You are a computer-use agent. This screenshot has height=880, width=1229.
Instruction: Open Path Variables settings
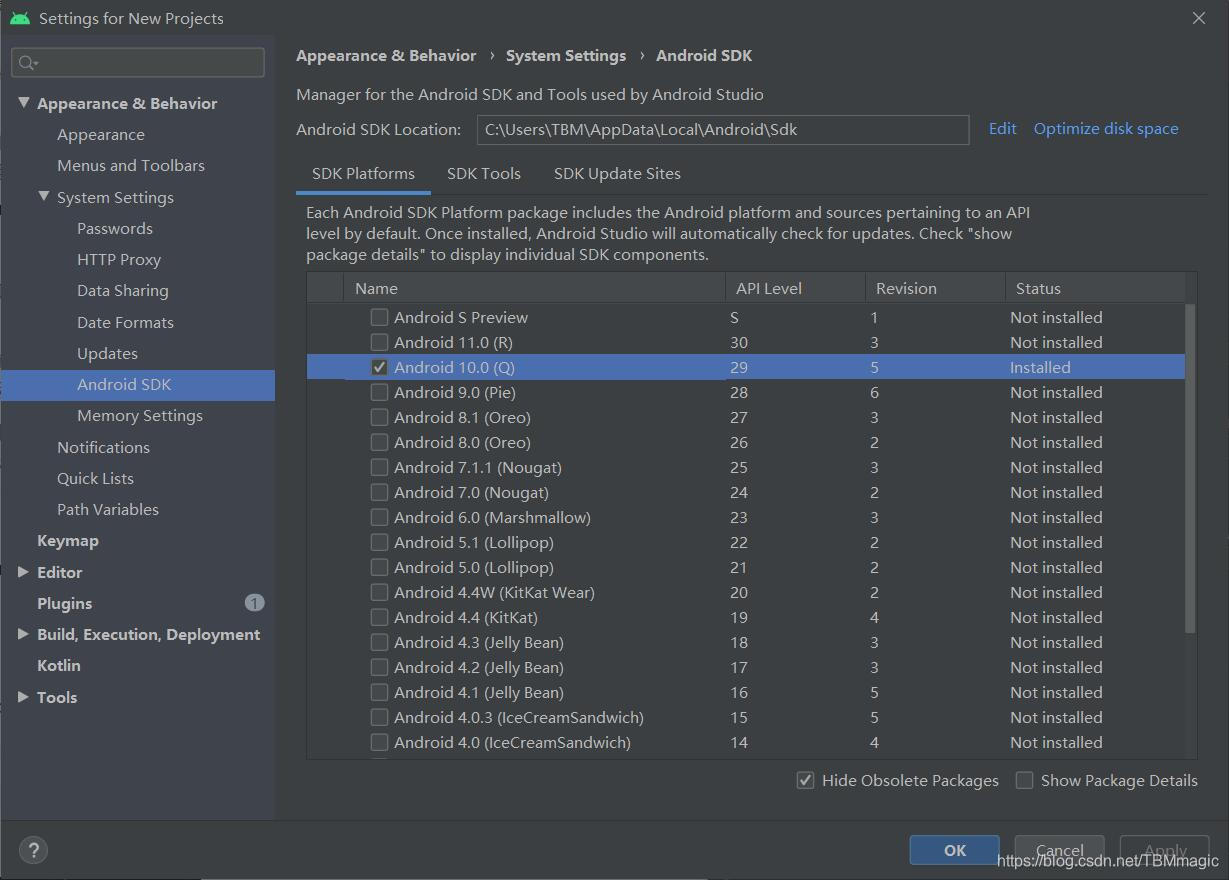click(108, 509)
